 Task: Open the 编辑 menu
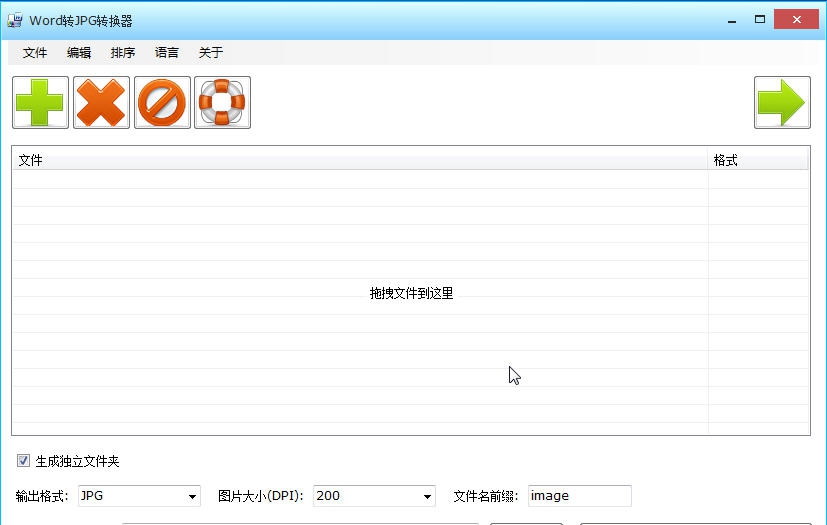pyautogui.click(x=79, y=53)
